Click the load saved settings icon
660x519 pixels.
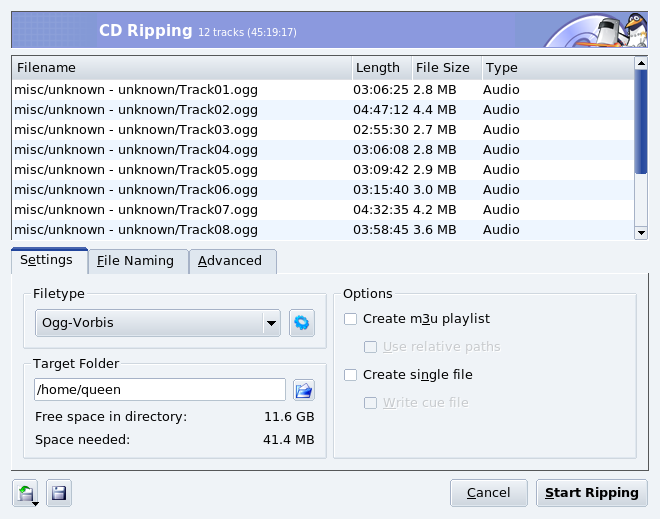tap(26, 493)
